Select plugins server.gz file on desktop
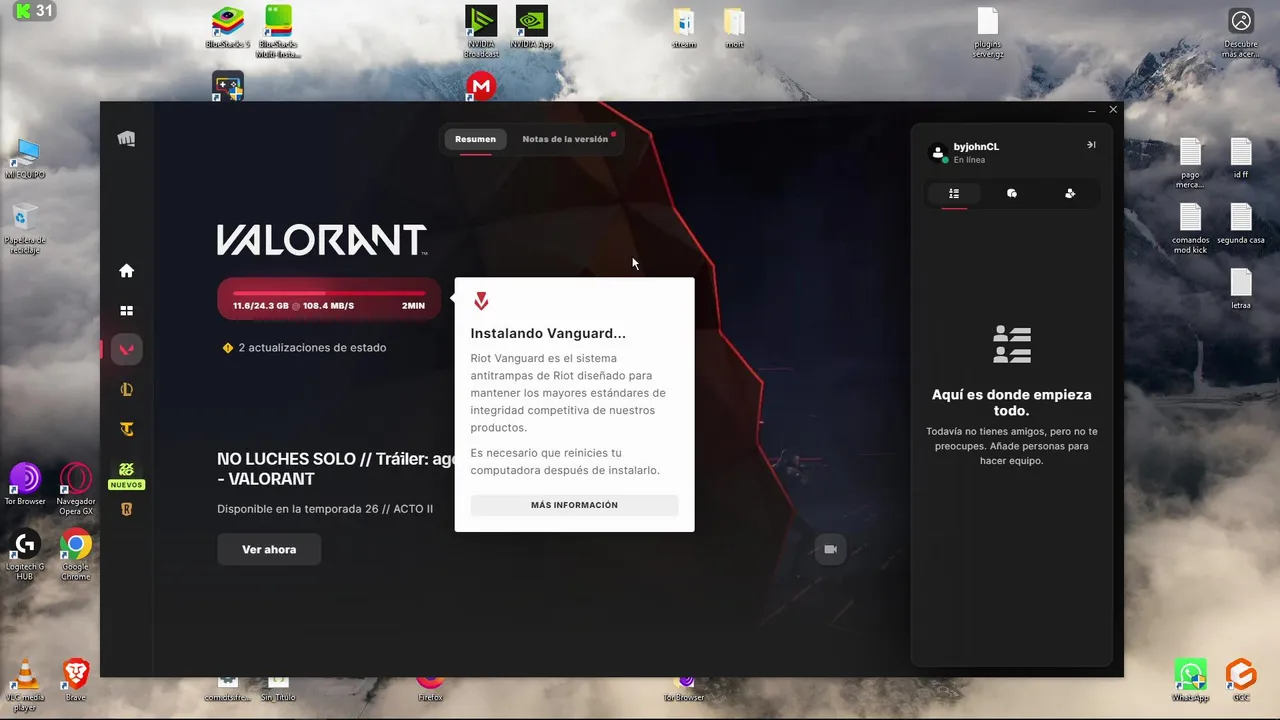1280x720 pixels. pyautogui.click(x=988, y=33)
